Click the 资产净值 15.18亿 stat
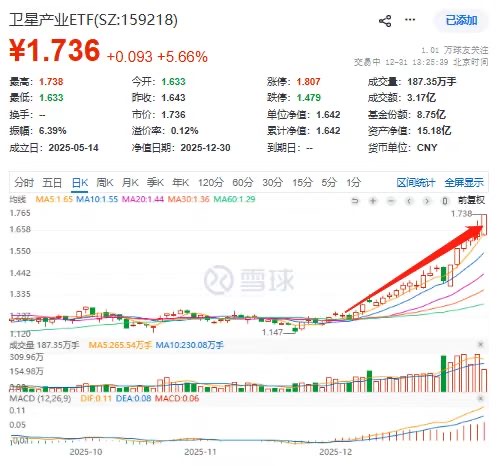 coord(409,131)
